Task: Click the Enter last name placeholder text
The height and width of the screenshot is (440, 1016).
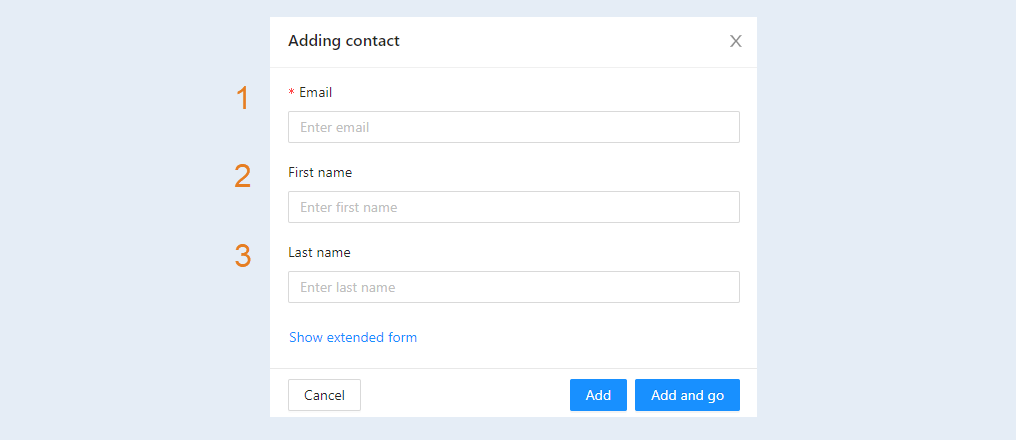Action: (347, 288)
